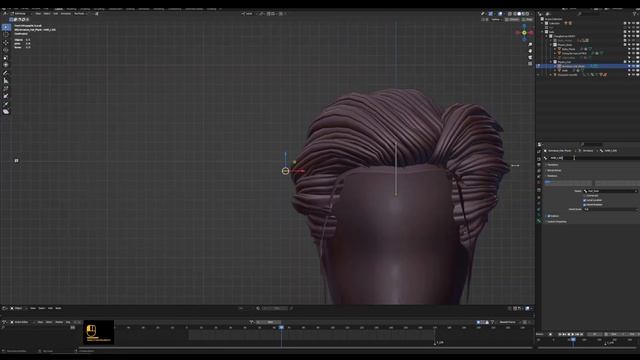Select the Annotate pencil tool
Image resolution: width=640 pixels, height=360 pixels.
pos(6,73)
